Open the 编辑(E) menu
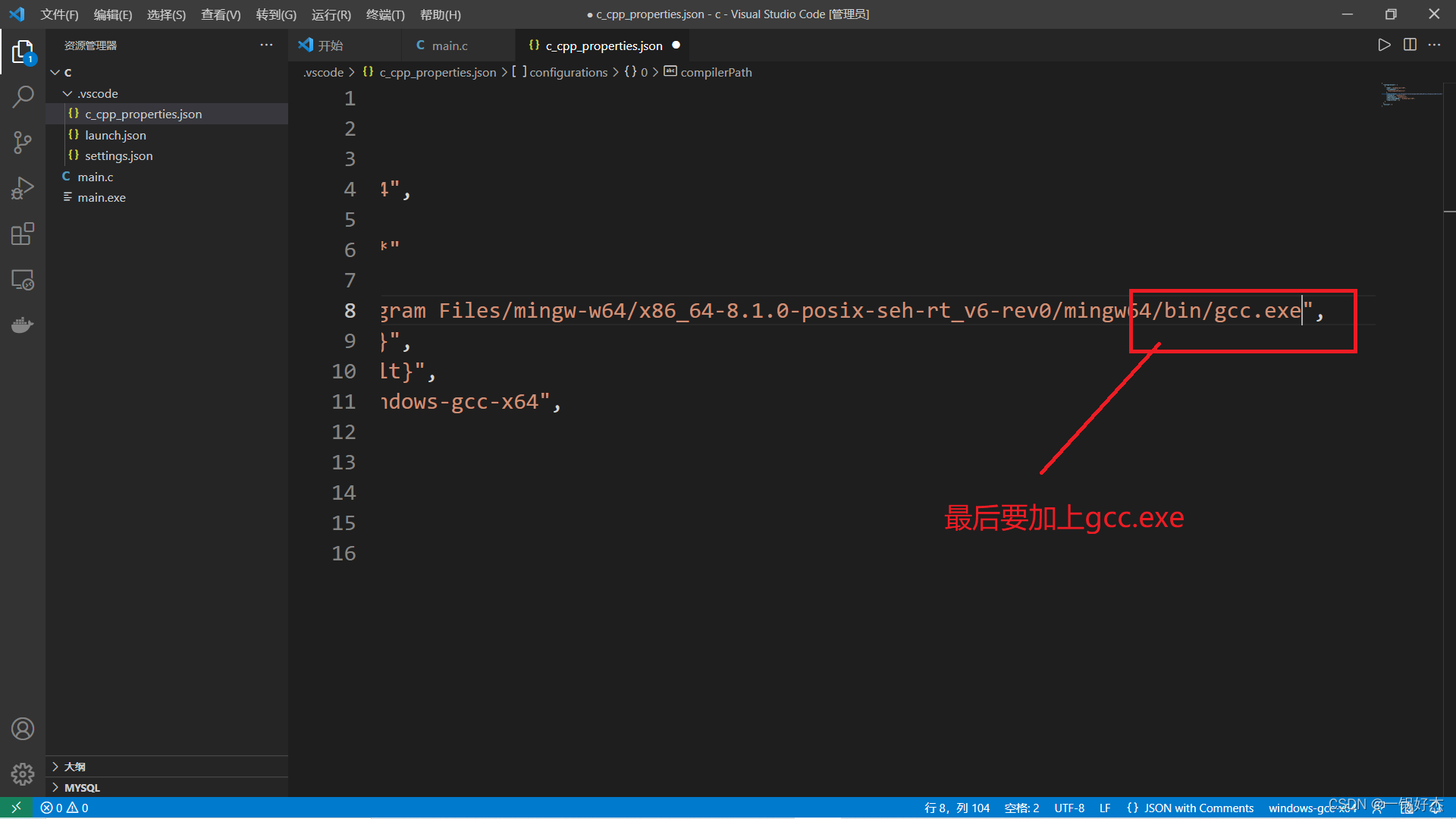The image size is (1456, 819). tap(112, 14)
